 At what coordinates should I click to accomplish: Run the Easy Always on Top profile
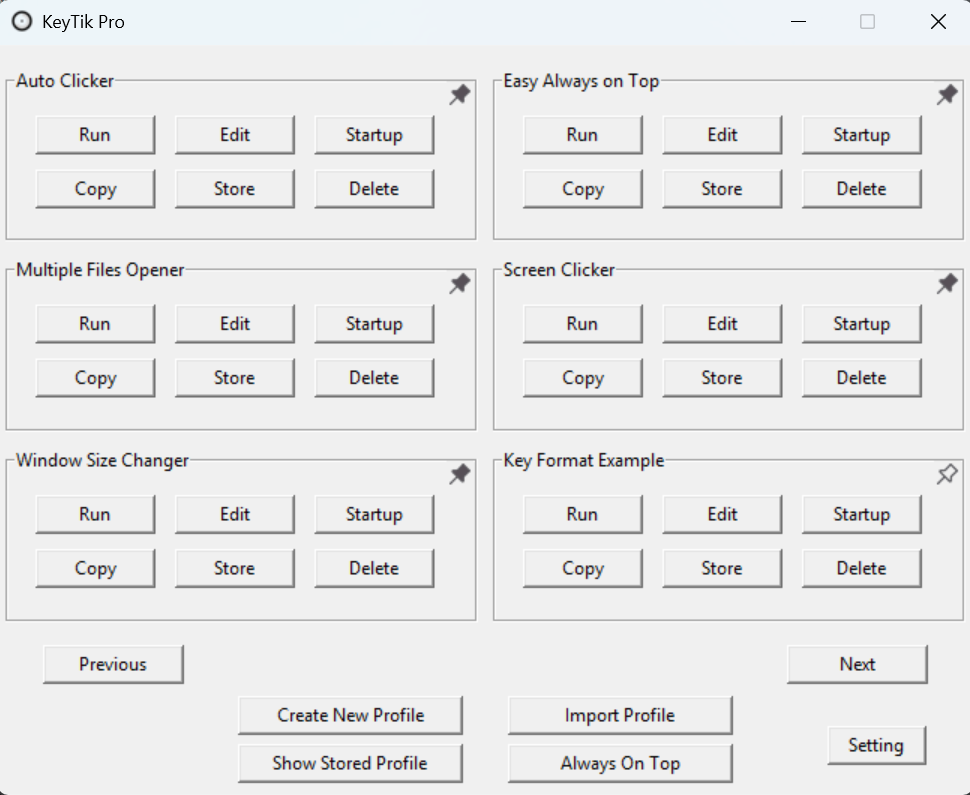583,134
